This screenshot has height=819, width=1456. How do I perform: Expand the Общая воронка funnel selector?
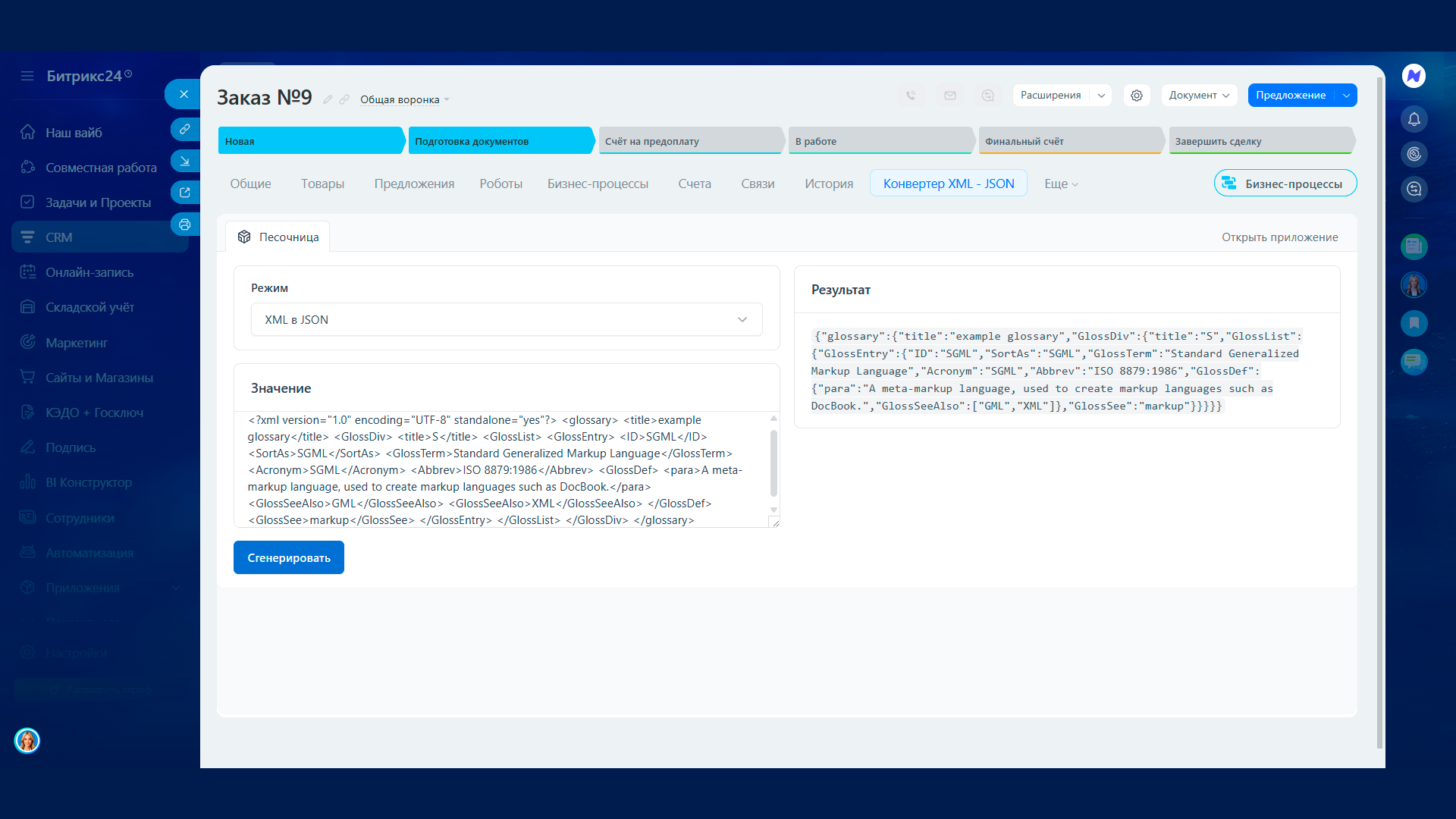coord(405,99)
